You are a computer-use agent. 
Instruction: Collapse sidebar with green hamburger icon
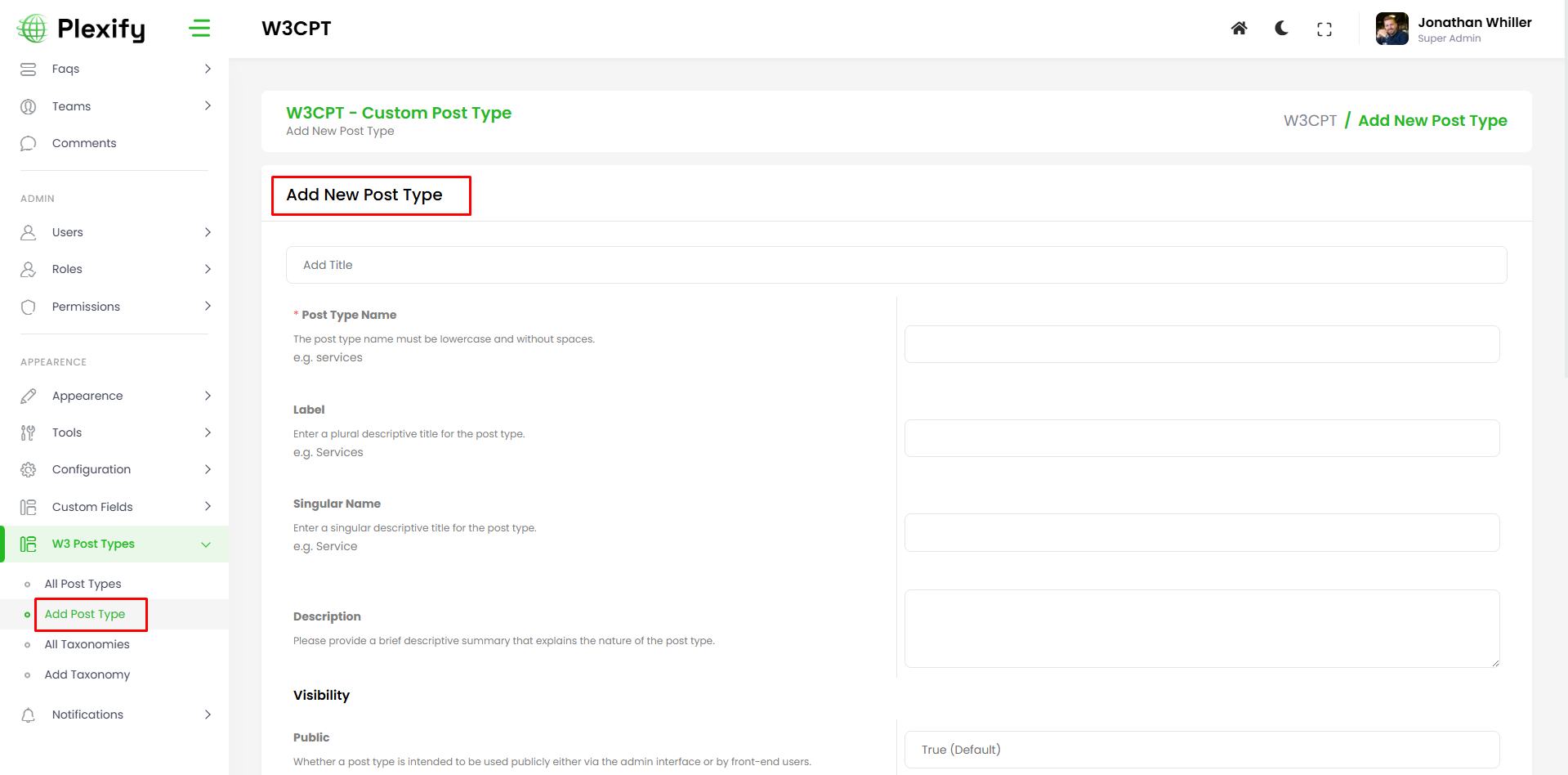tap(199, 29)
